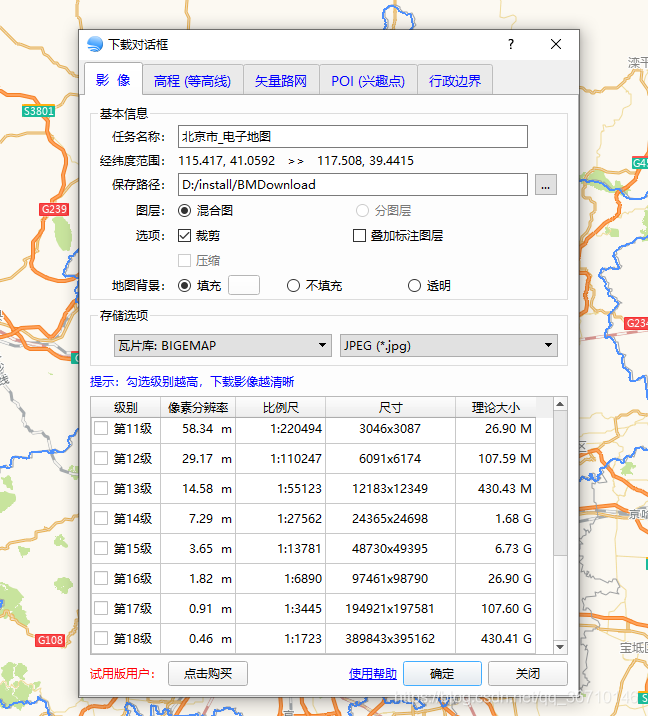Select the 混合图 radio button
Viewport: 648px width, 716px height.
[184, 211]
